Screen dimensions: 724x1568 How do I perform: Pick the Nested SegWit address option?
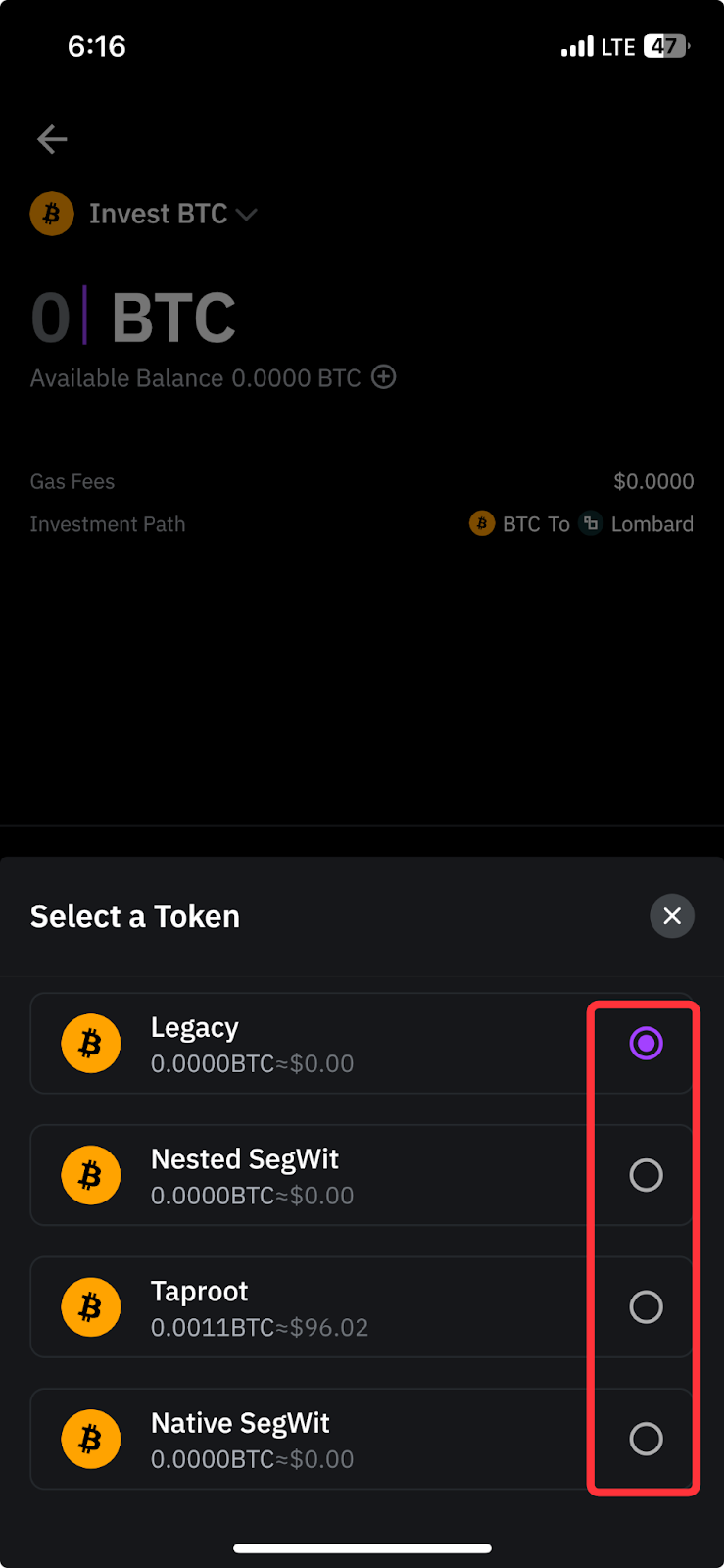pyautogui.click(x=362, y=1175)
